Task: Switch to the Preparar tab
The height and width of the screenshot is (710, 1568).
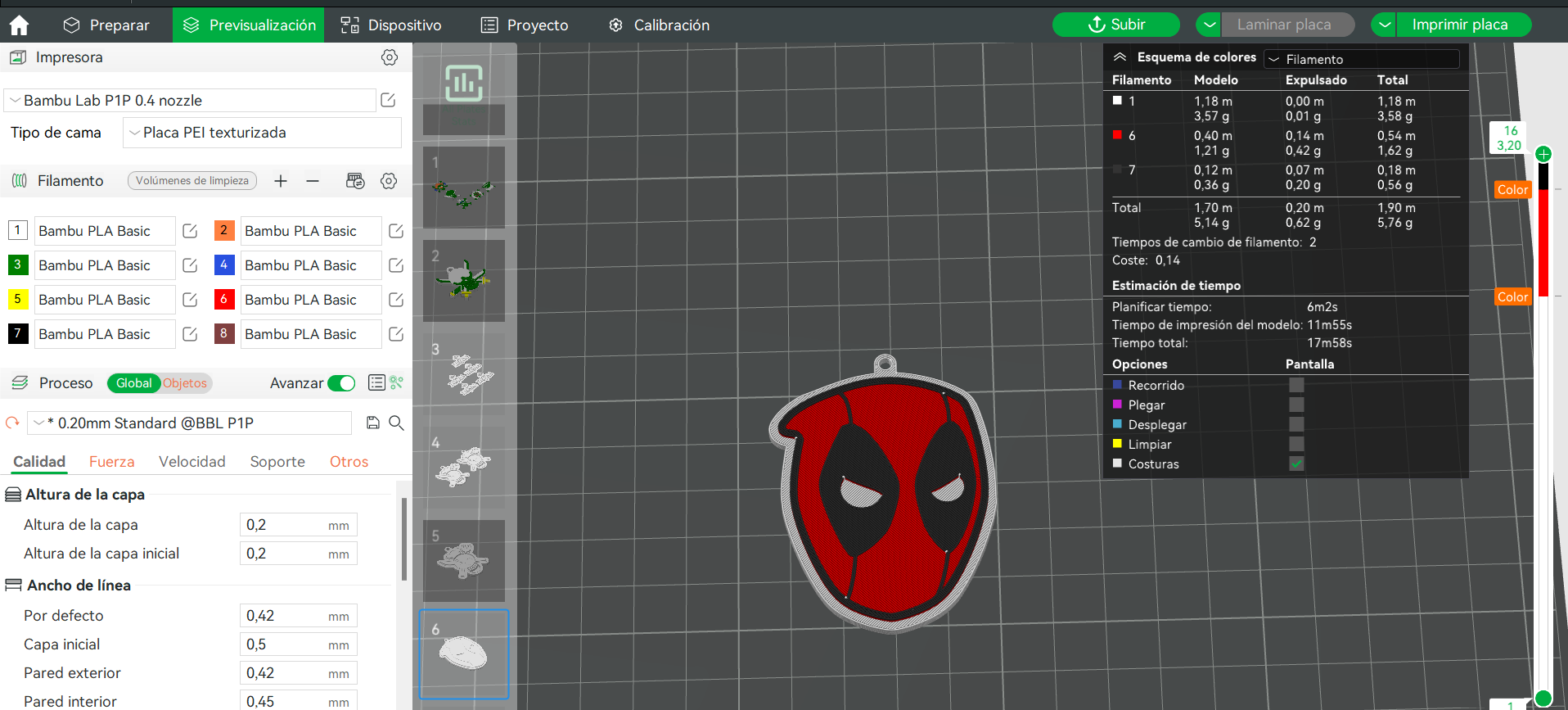Action: coord(107,25)
